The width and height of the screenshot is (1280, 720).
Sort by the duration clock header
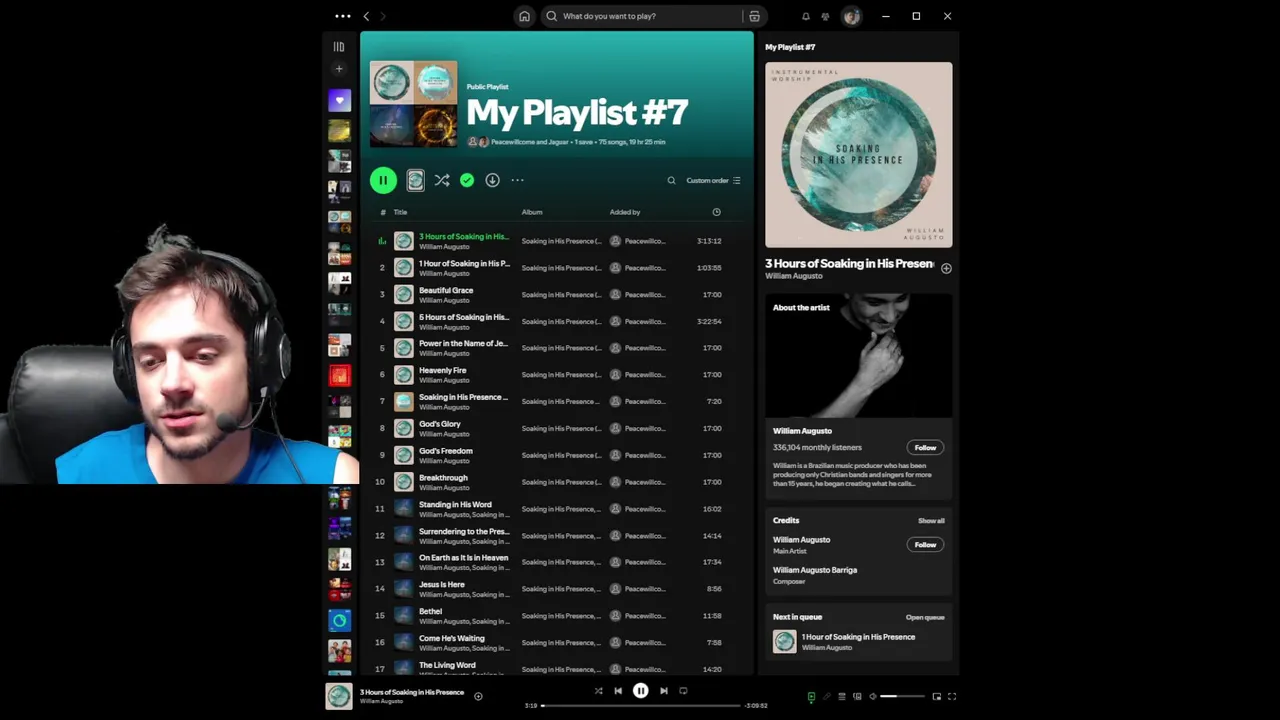(716, 212)
